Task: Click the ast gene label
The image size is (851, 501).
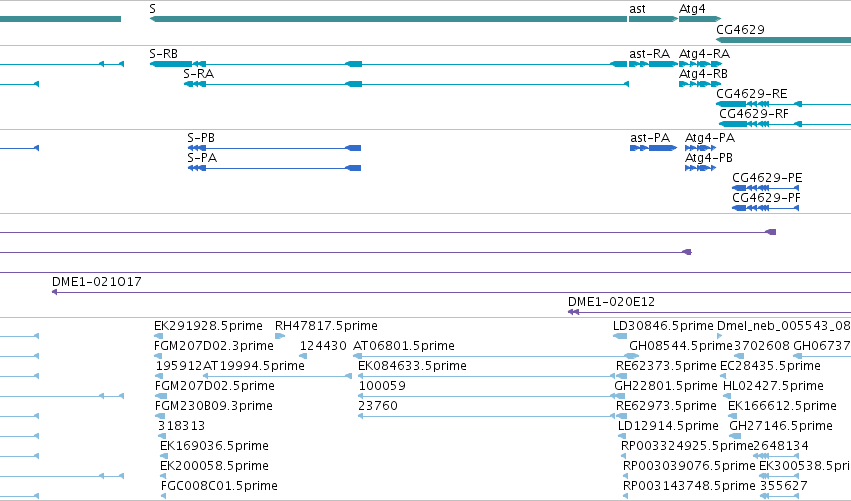Action: [637, 9]
